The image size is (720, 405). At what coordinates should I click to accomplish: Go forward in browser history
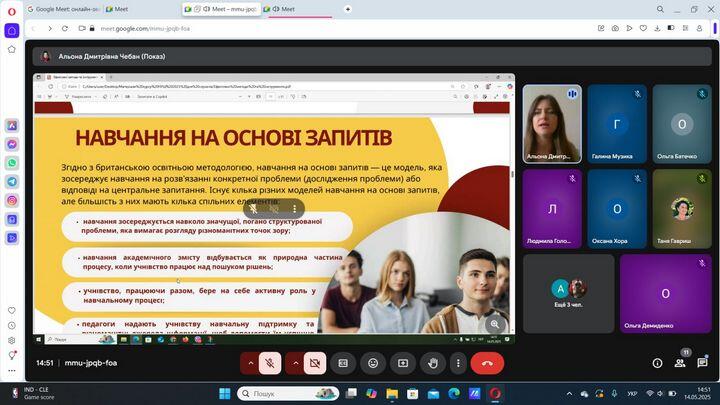(50, 28)
